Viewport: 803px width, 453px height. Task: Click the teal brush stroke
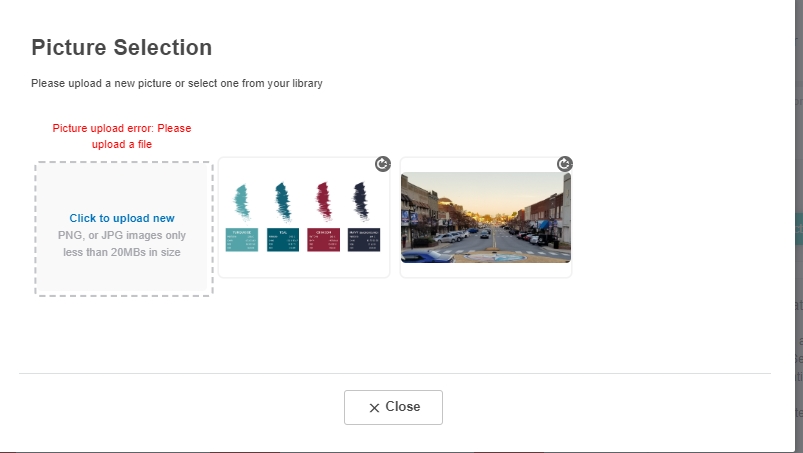coord(283,201)
